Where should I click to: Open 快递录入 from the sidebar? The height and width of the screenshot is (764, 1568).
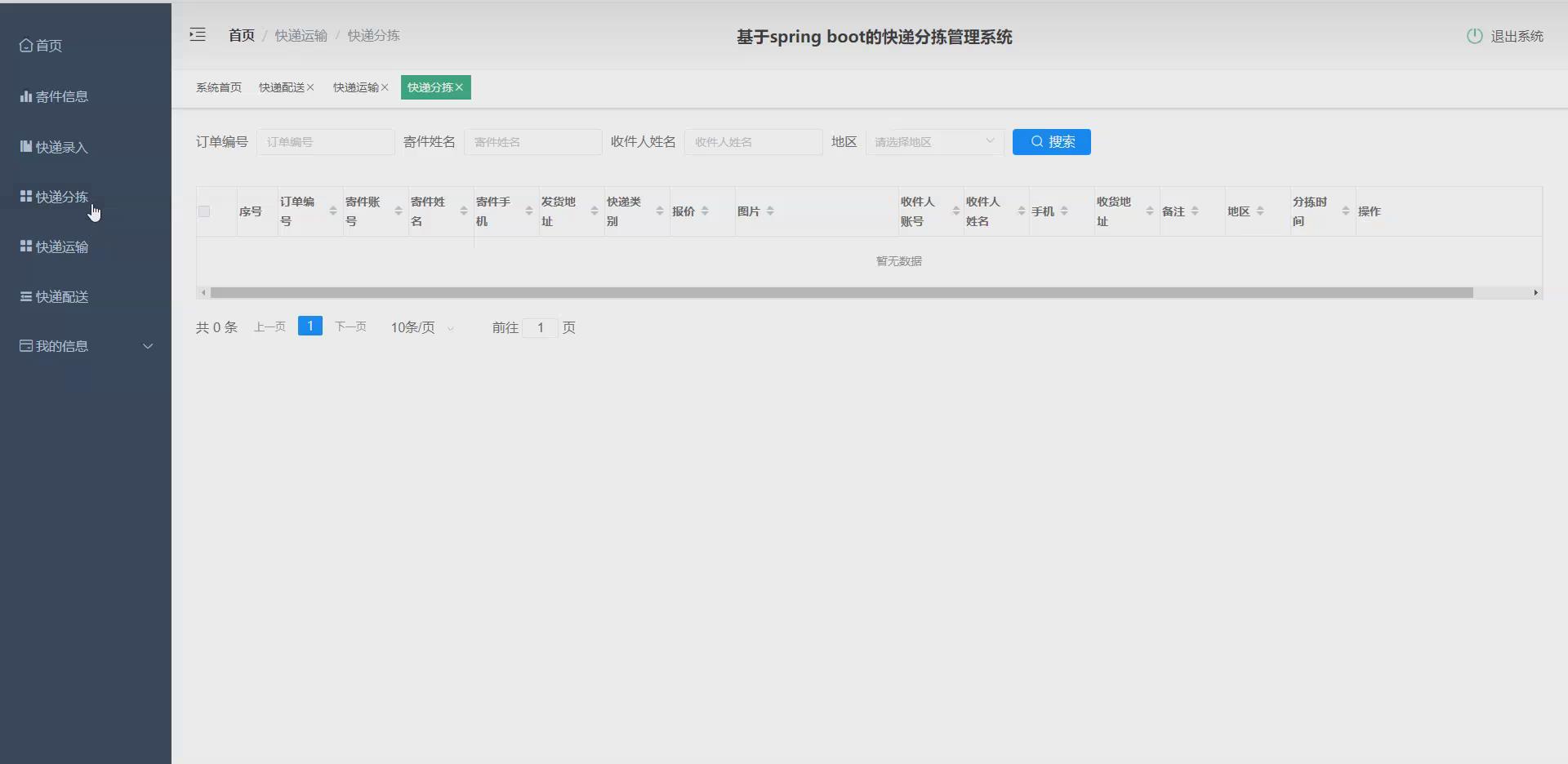coord(54,147)
